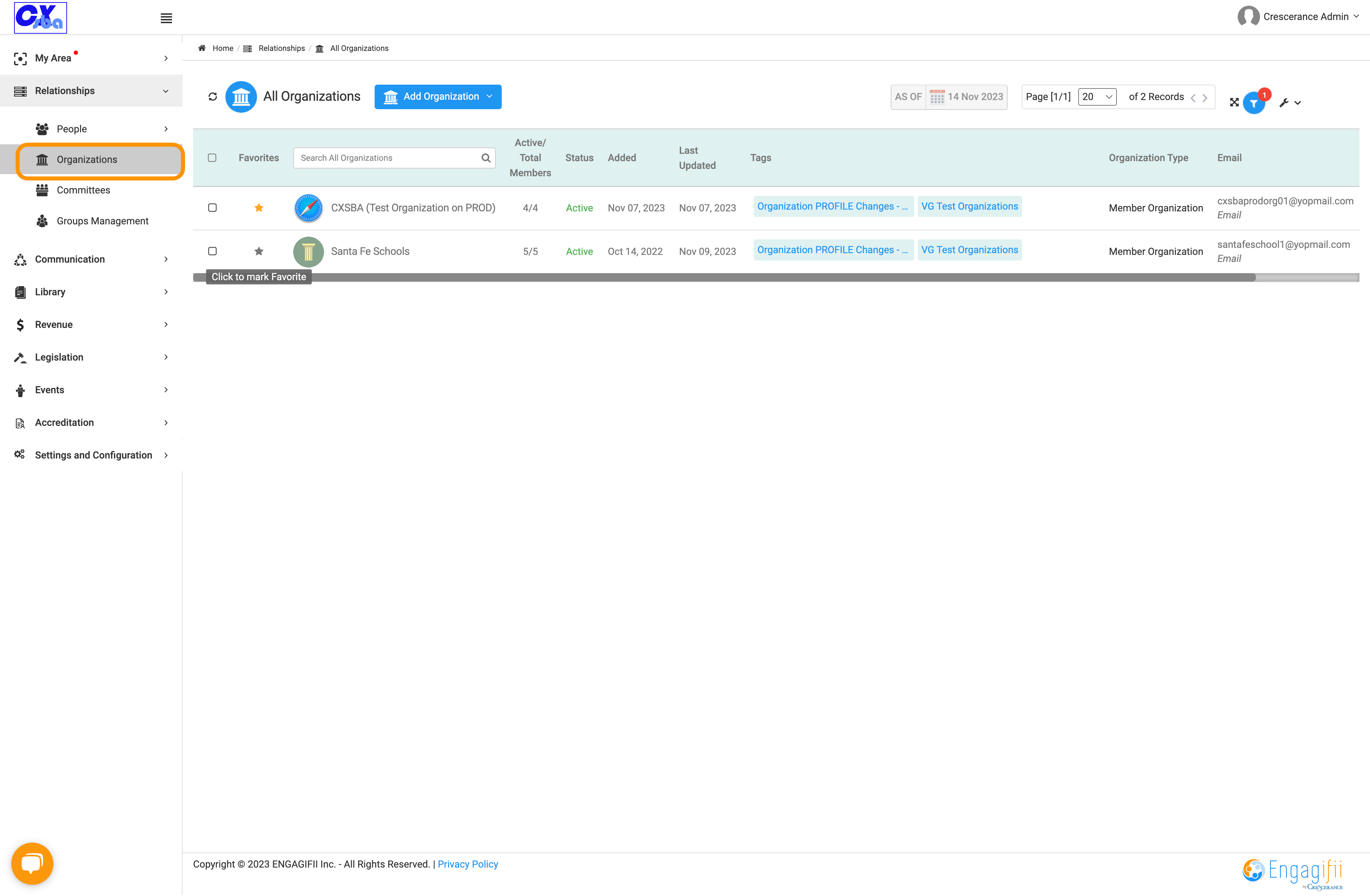The height and width of the screenshot is (896, 1370).
Task: Toggle the select-all checkbox in header
Action: pyautogui.click(x=212, y=158)
